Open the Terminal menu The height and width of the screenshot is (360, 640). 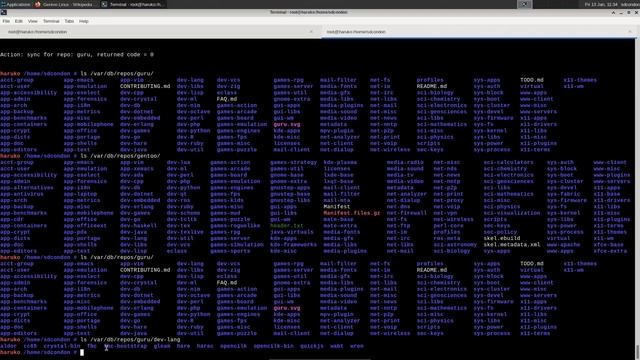[x=51, y=21]
